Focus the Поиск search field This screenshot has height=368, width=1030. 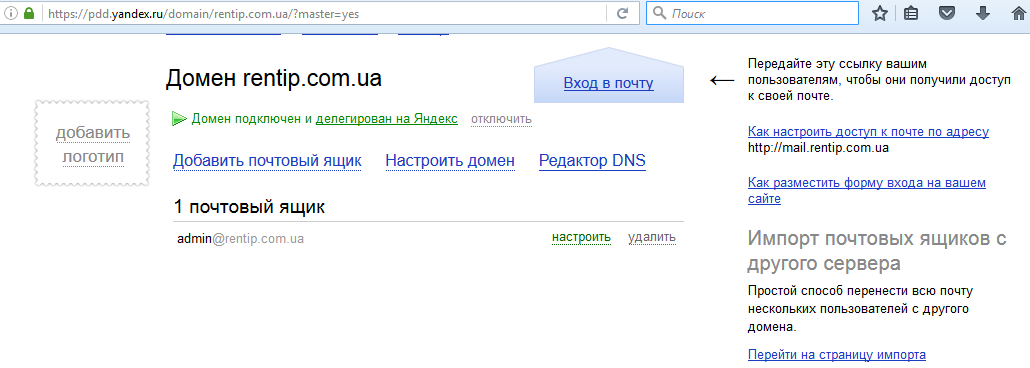click(753, 13)
